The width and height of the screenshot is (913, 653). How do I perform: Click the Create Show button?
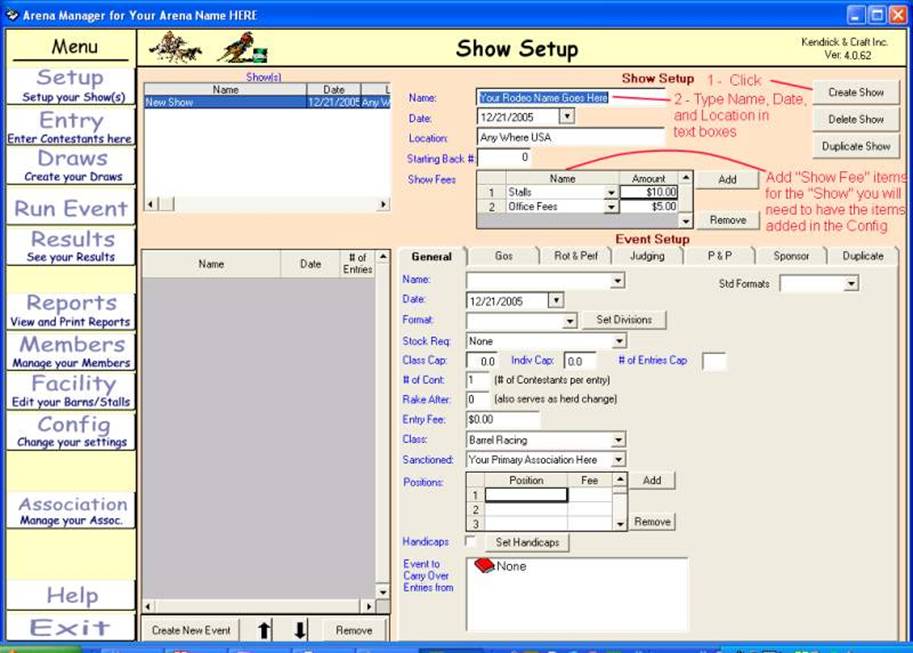pos(855,92)
